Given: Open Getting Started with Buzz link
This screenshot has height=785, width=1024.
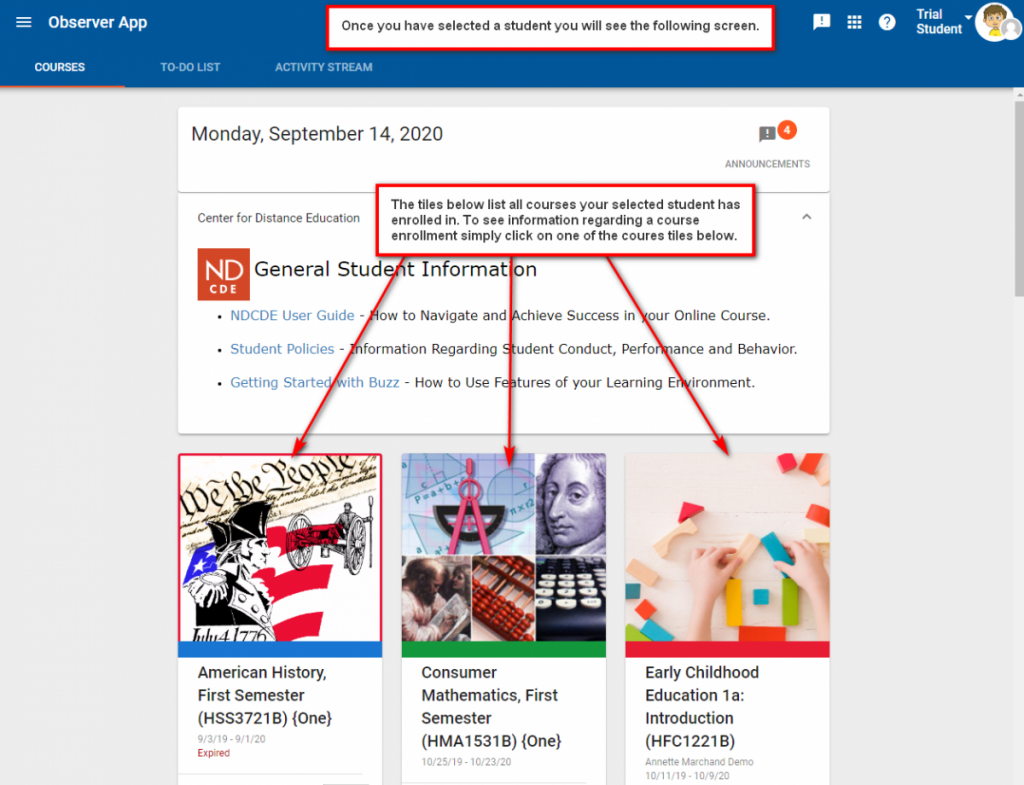Looking at the screenshot, I should pyautogui.click(x=314, y=383).
